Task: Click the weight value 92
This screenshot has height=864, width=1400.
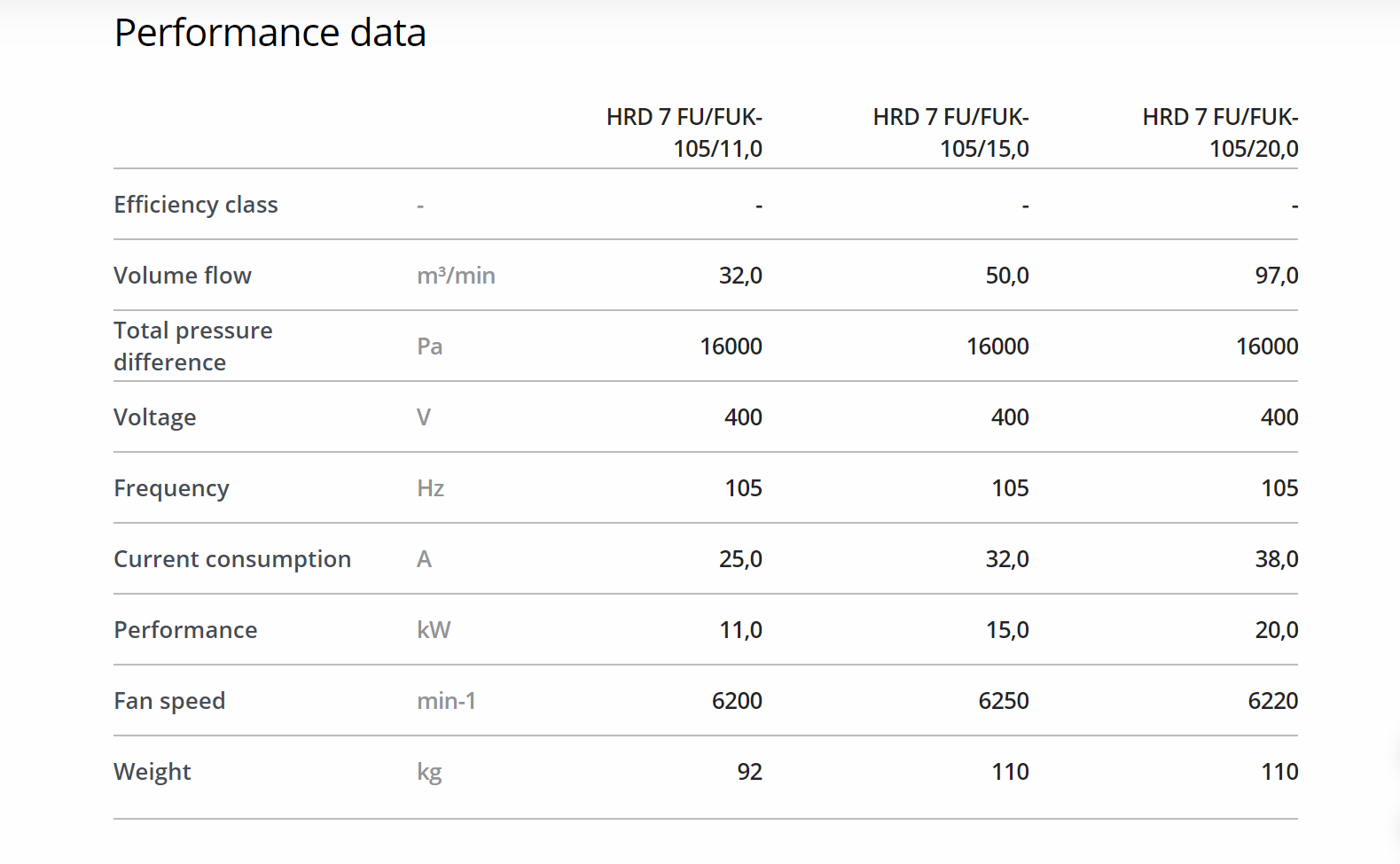Action: click(749, 772)
